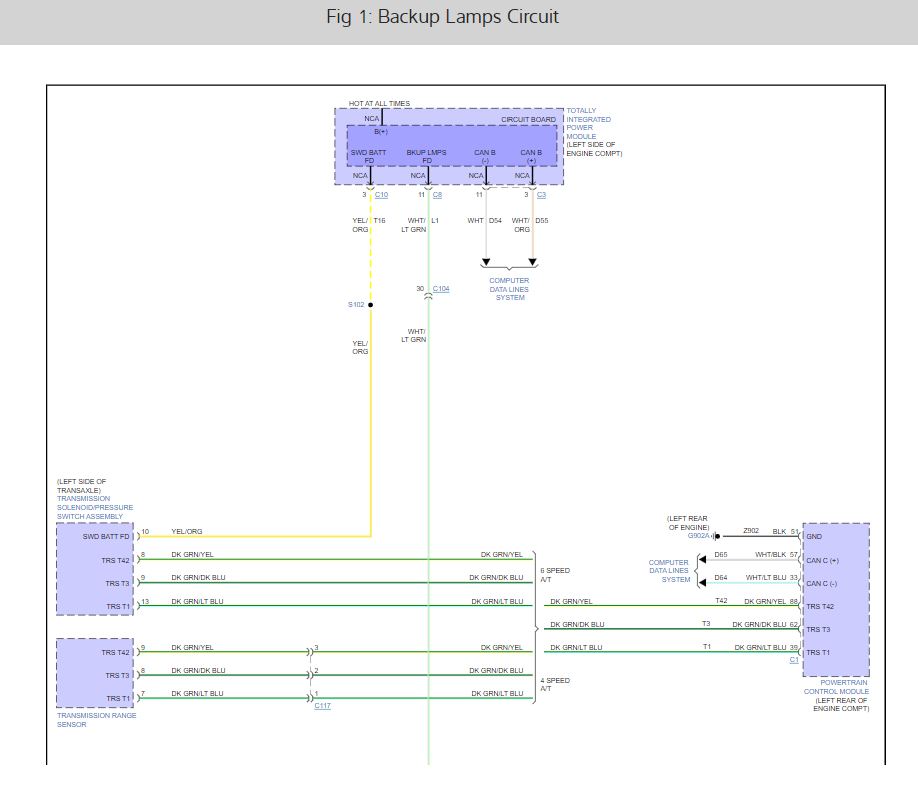Screen dimensions: 918x799
Task: Click the 'CAN C (+)' pin label
Action: (823, 560)
